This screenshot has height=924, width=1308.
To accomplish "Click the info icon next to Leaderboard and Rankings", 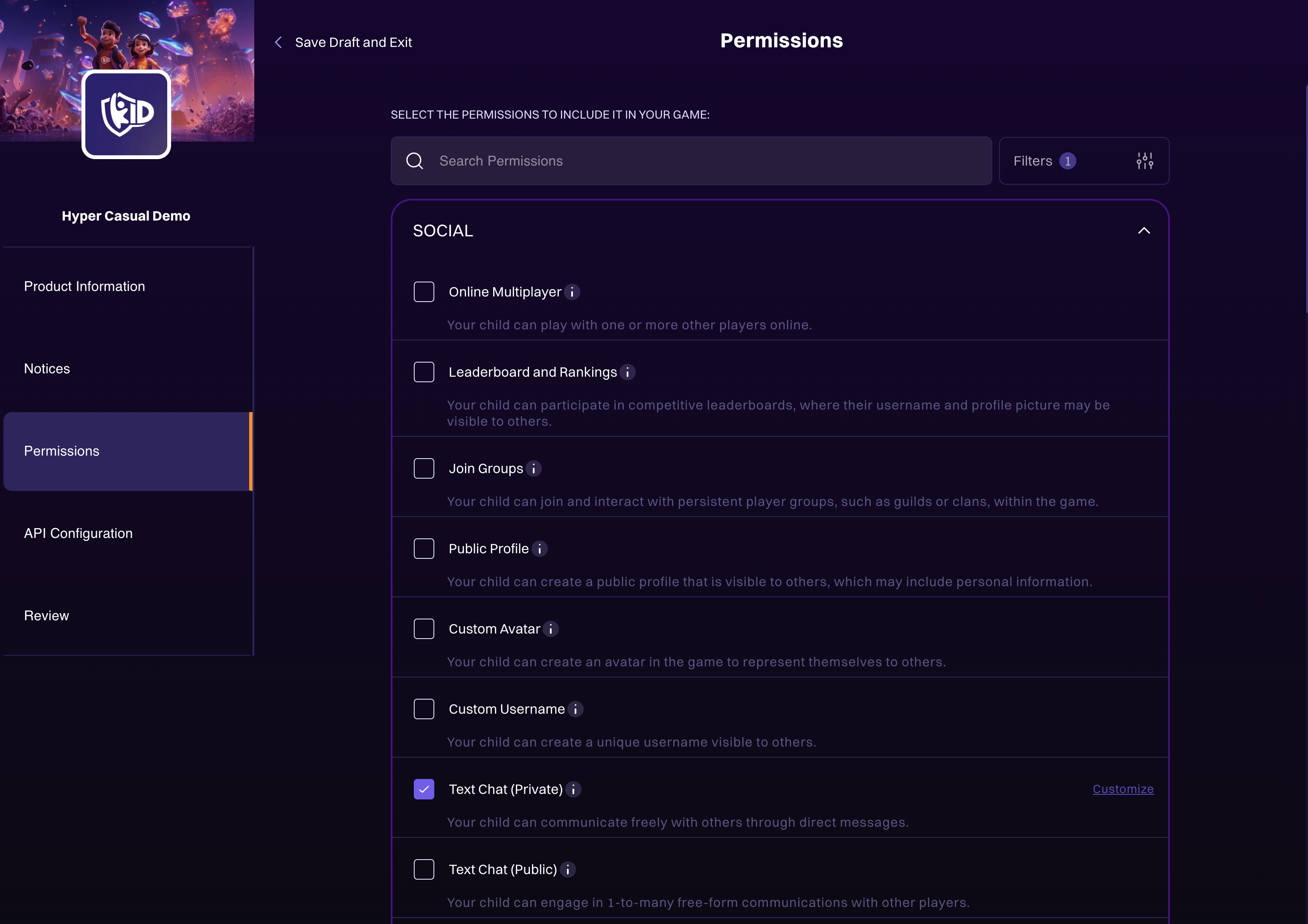I will (628, 372).
